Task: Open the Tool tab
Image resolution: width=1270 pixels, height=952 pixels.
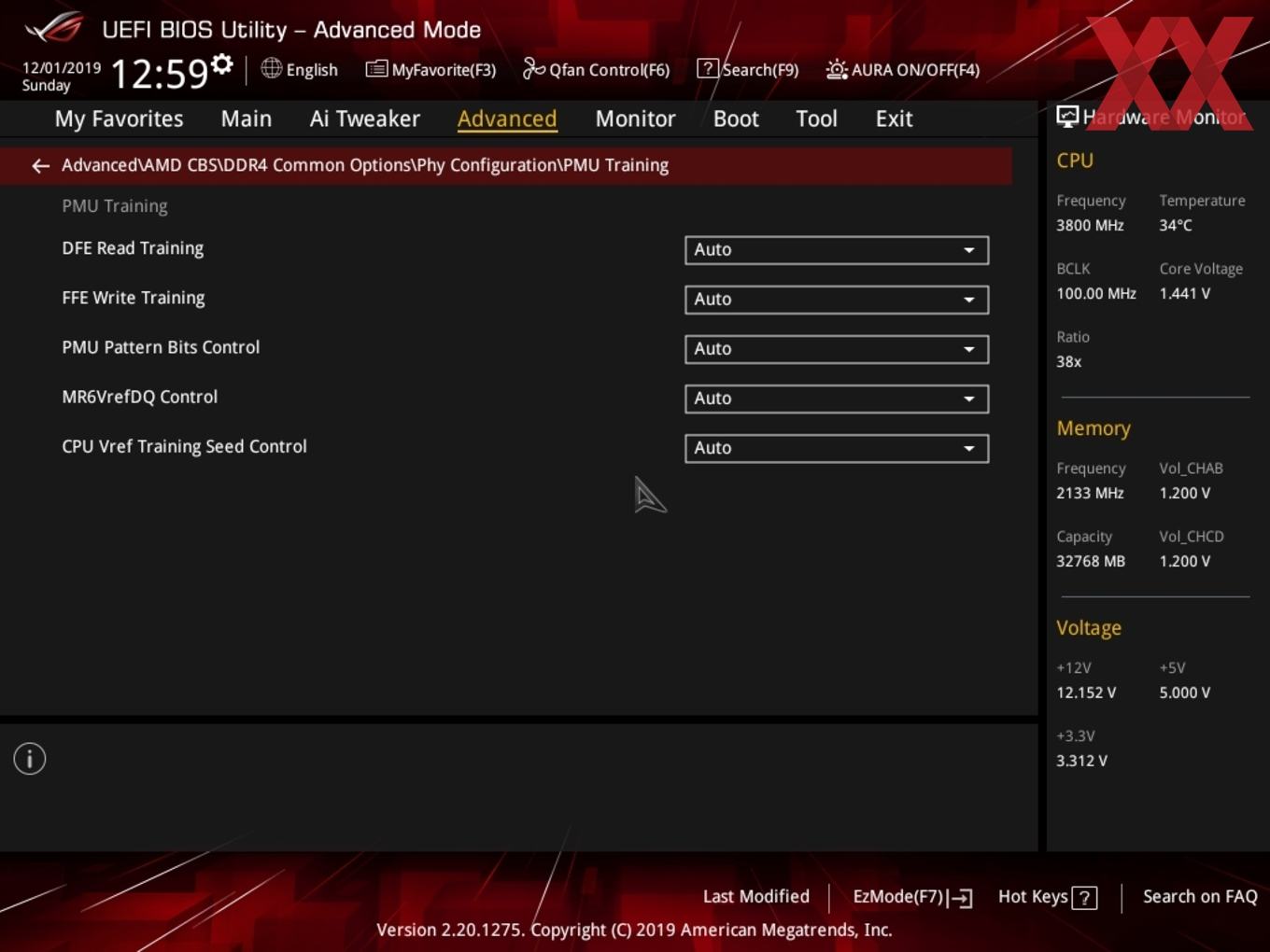Action: tap(816, 119)
